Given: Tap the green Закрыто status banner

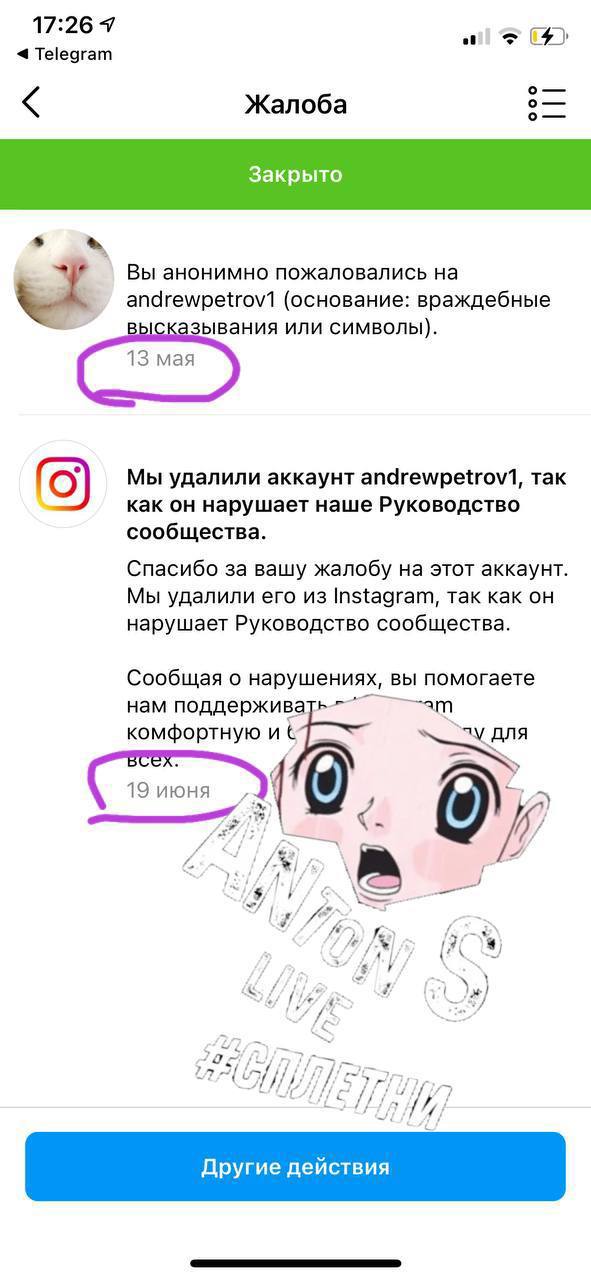Looking at the screenshot, I should click(x=295, y=175).
